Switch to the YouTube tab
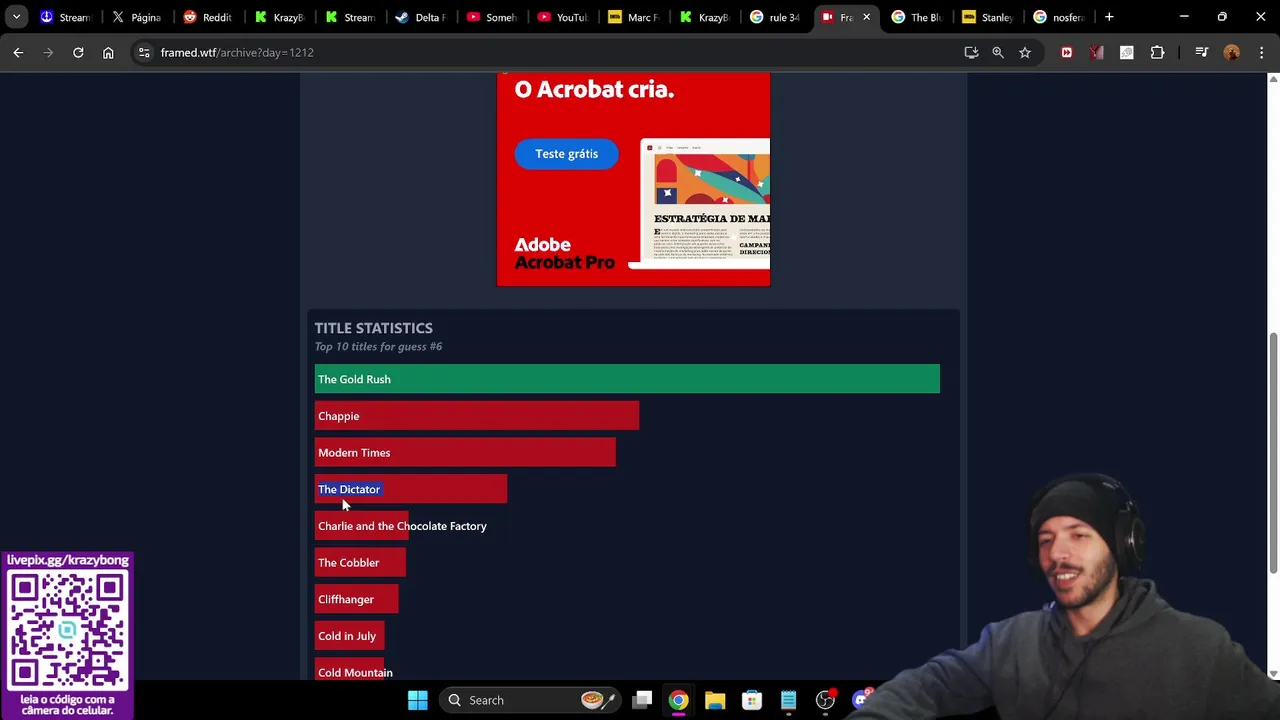This screenshot has height=720, width=1280. pos(563,17)
